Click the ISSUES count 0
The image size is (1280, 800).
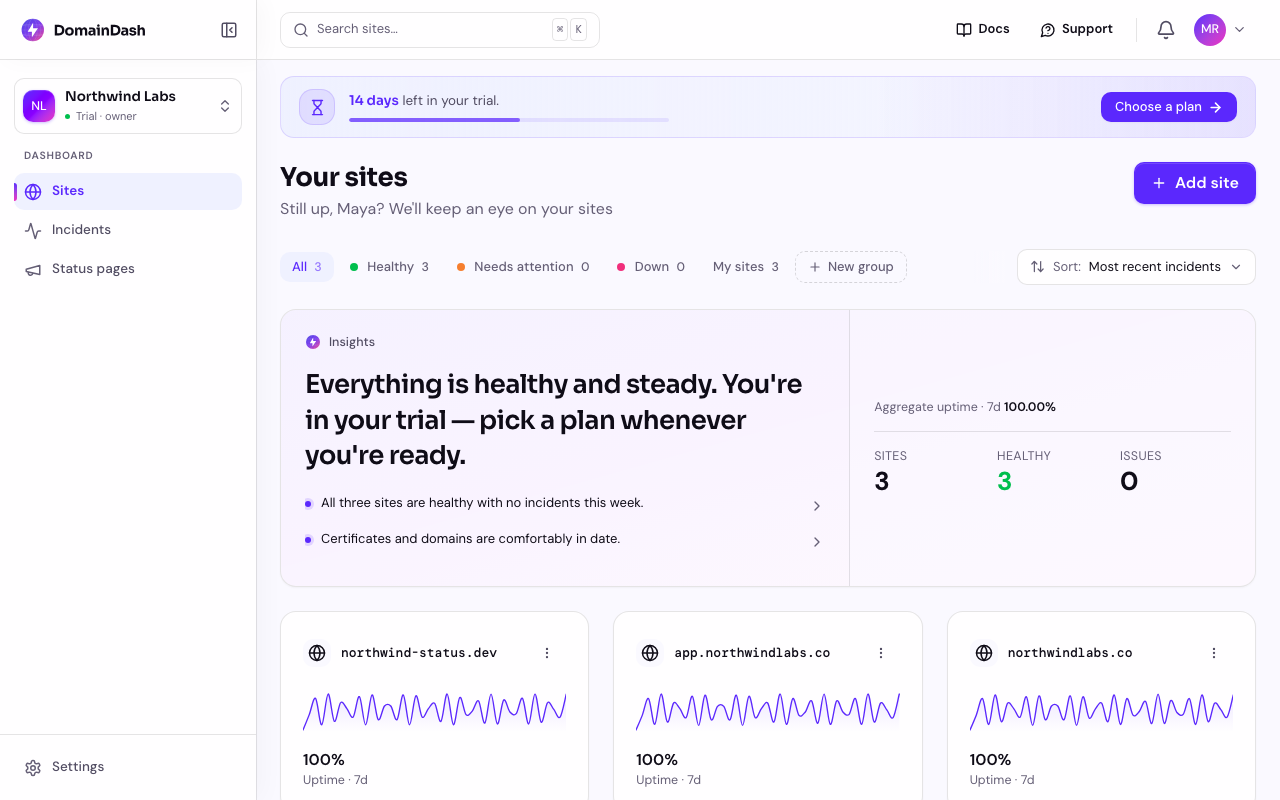pos(1129,482)
